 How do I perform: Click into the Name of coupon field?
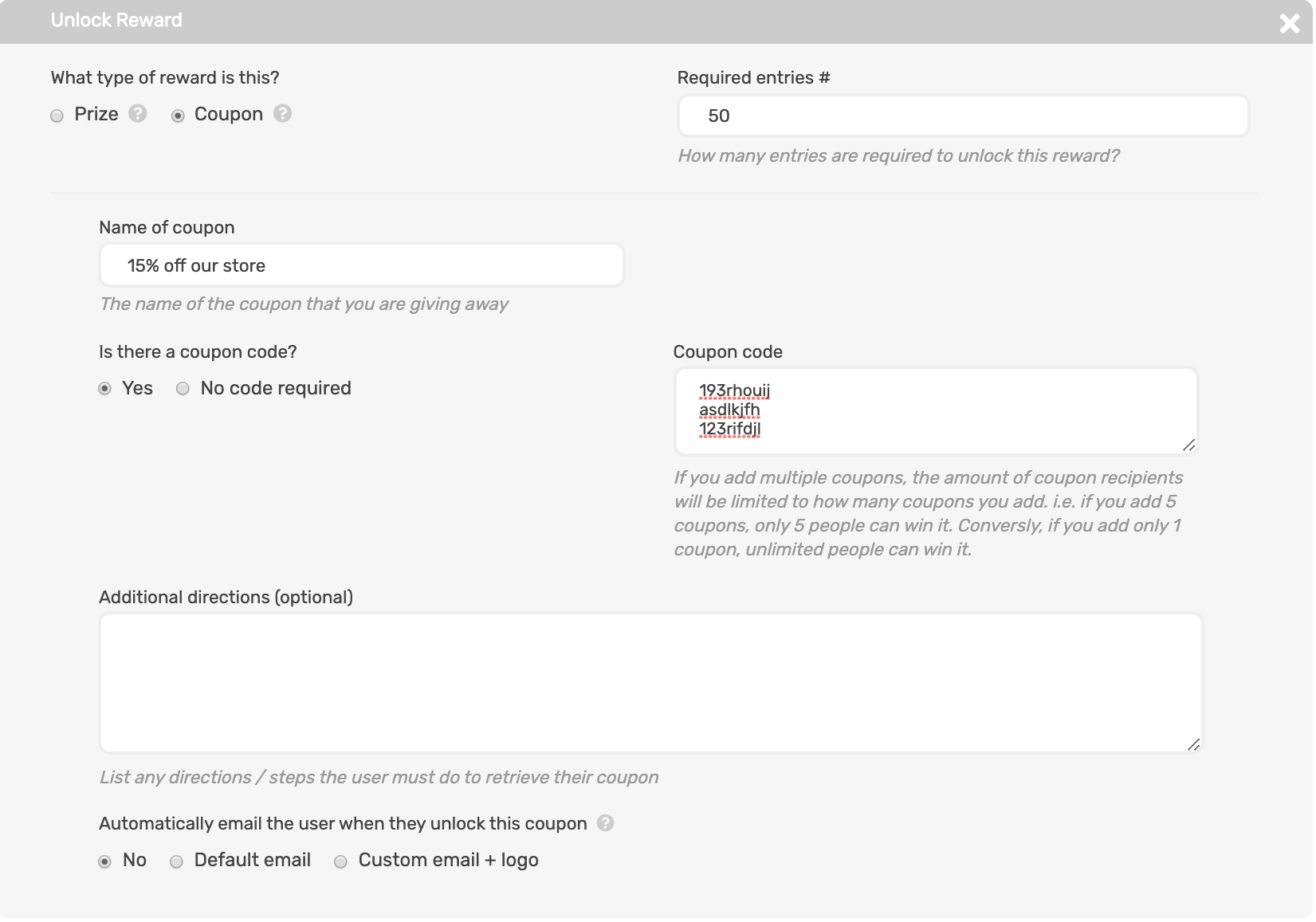coord(361,265)
